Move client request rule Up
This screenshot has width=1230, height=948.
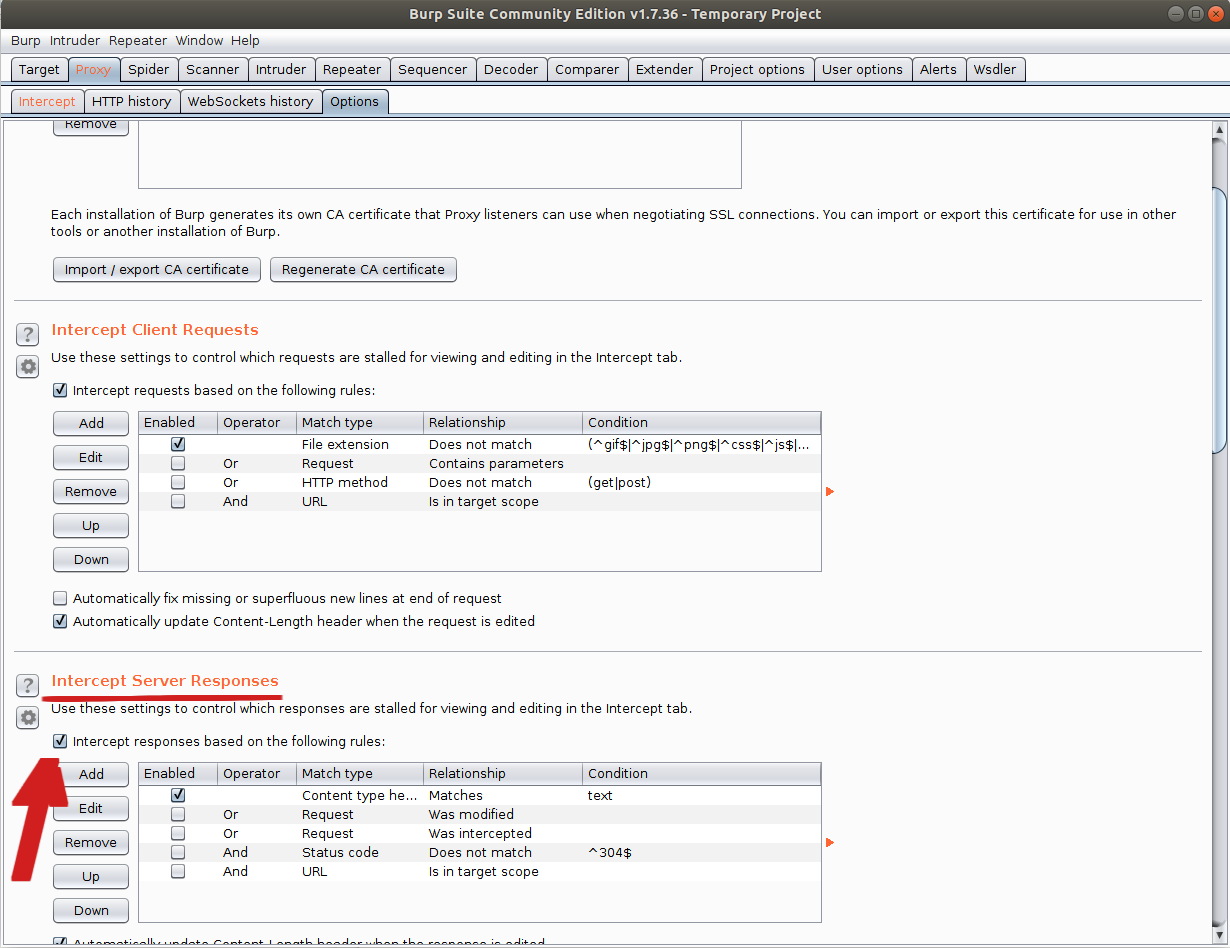point(91,526)
